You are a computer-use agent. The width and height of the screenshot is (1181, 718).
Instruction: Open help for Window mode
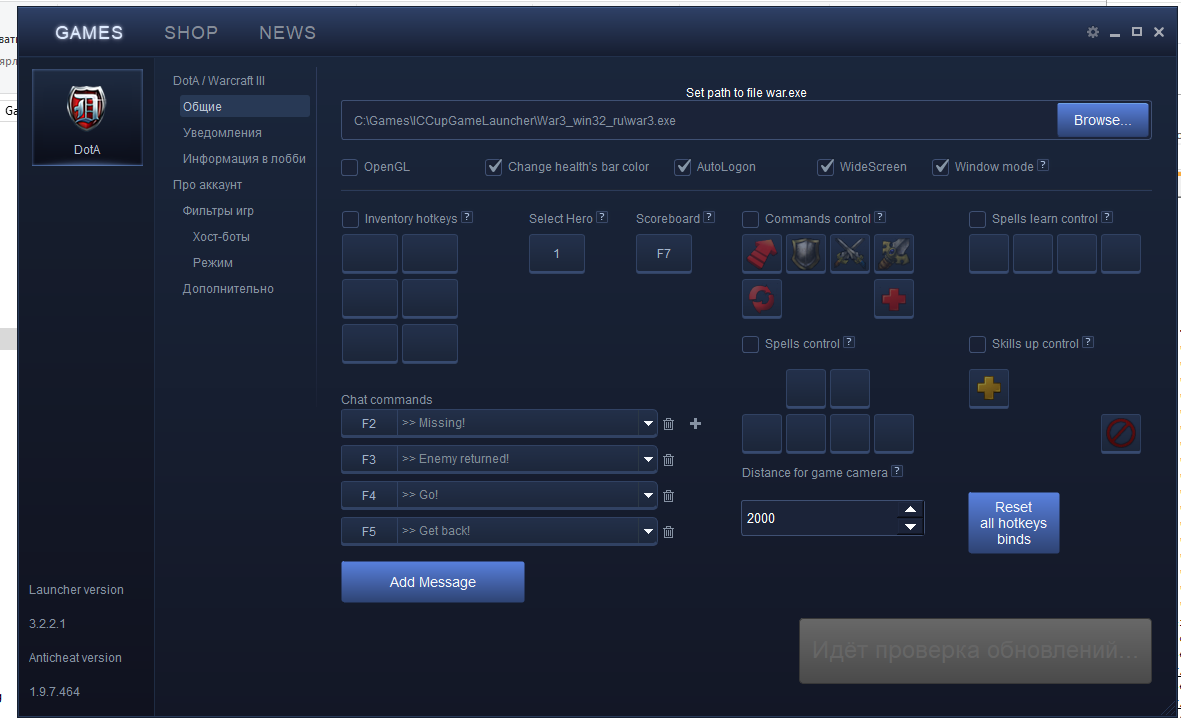pyautogui.click(x=1043, y=165)
